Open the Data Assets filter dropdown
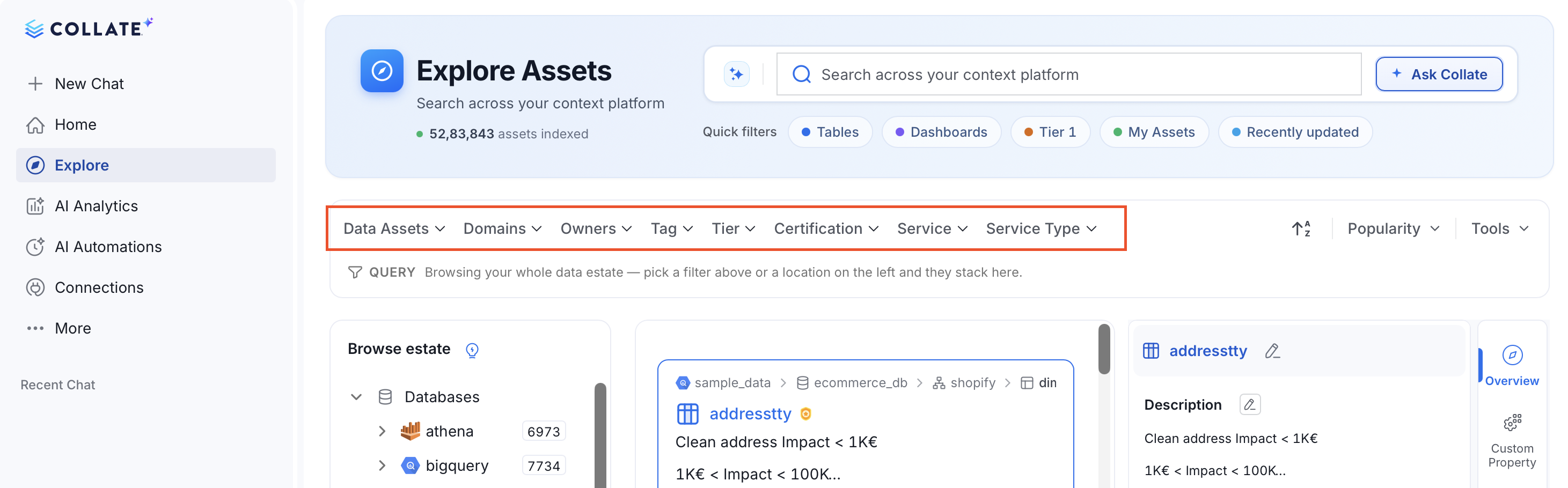Viewport: 1568px width, 488px height. coord(394,229)
